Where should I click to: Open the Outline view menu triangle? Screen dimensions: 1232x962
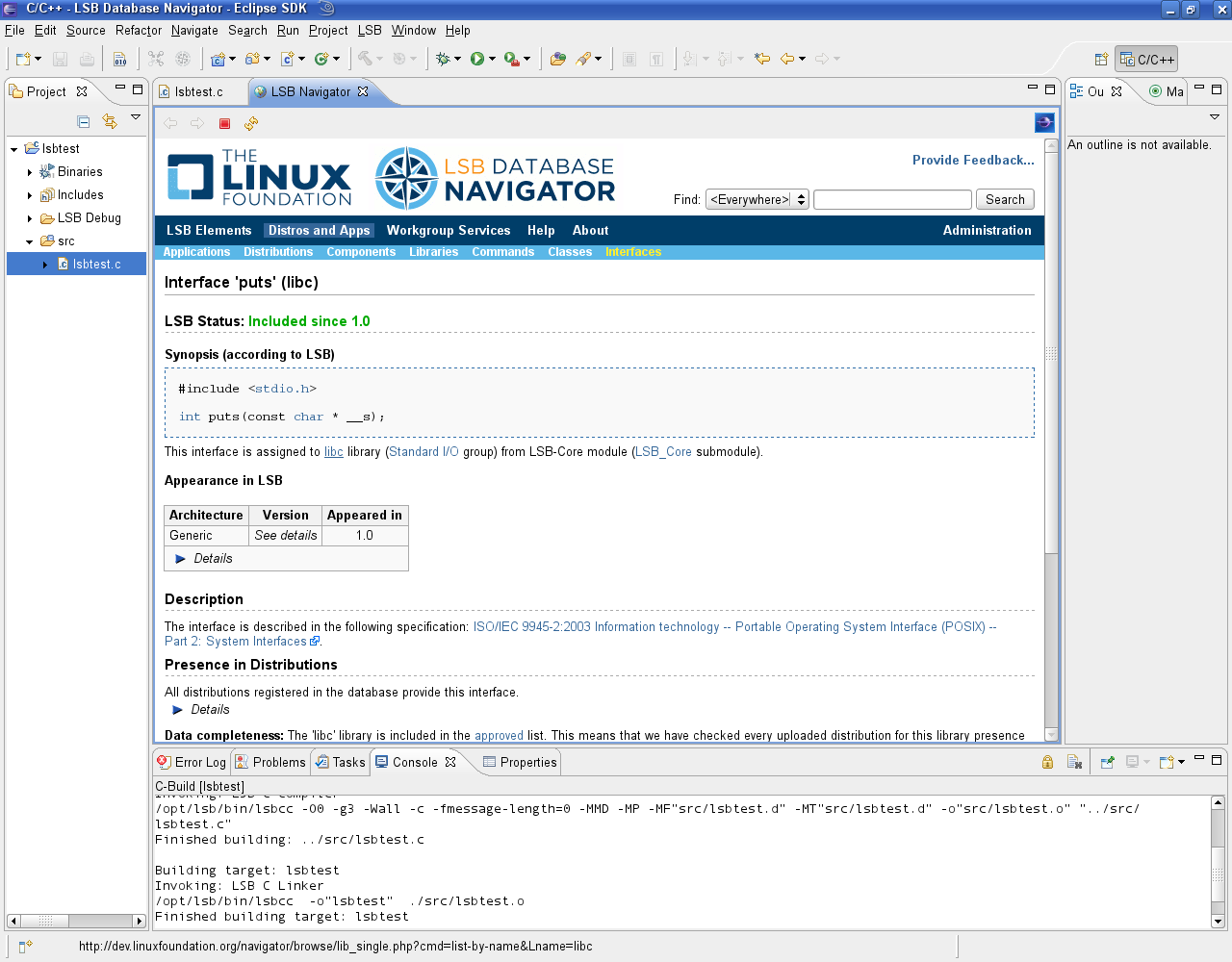coord(1215,117)
